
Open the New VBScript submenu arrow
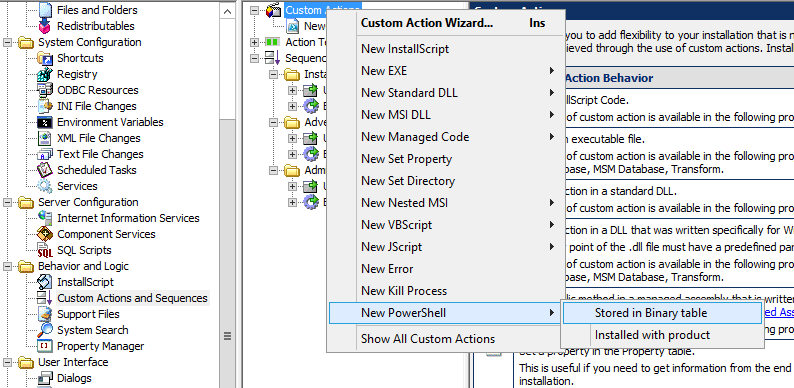tap(552, 225)
